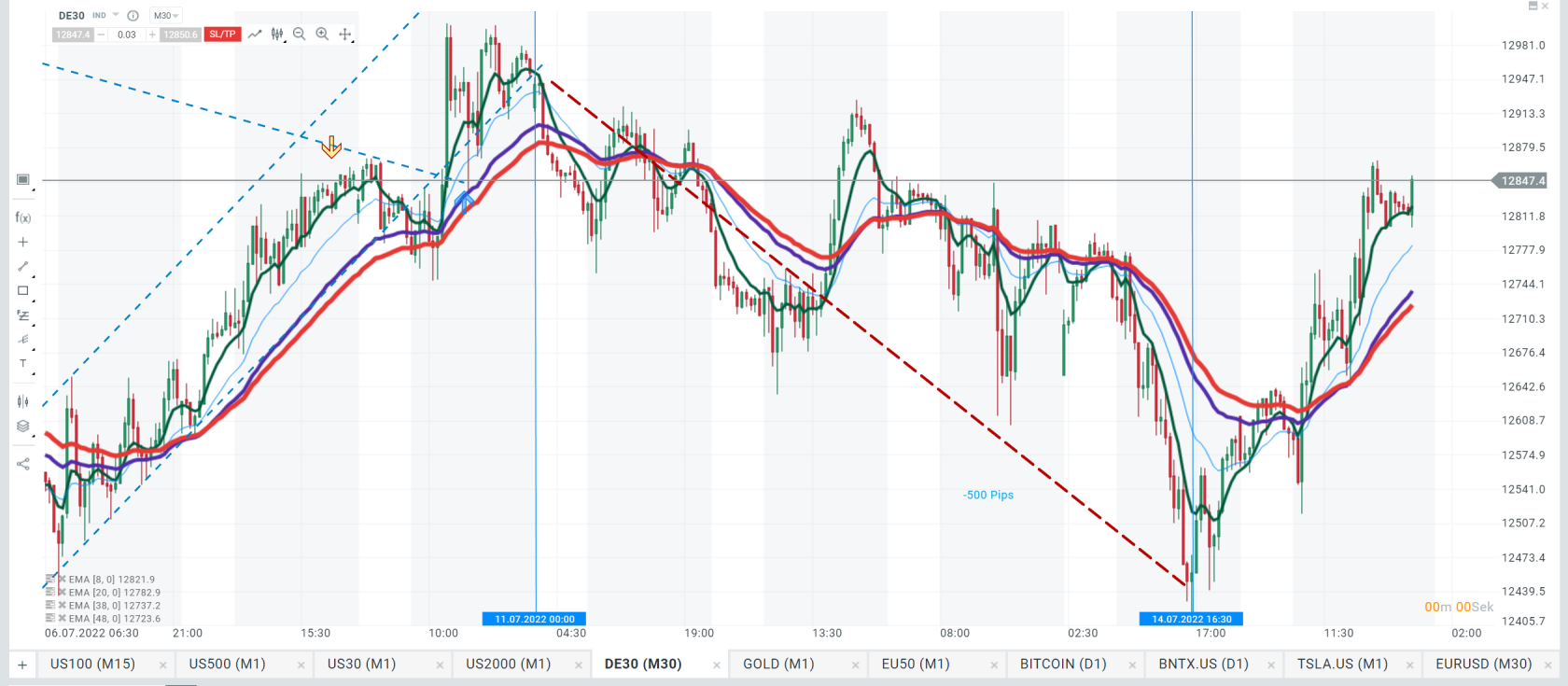This screenshot has height=686, width=1568.
Task: Open the indicators f(x) tool
Action: click(x=23, y=217)
